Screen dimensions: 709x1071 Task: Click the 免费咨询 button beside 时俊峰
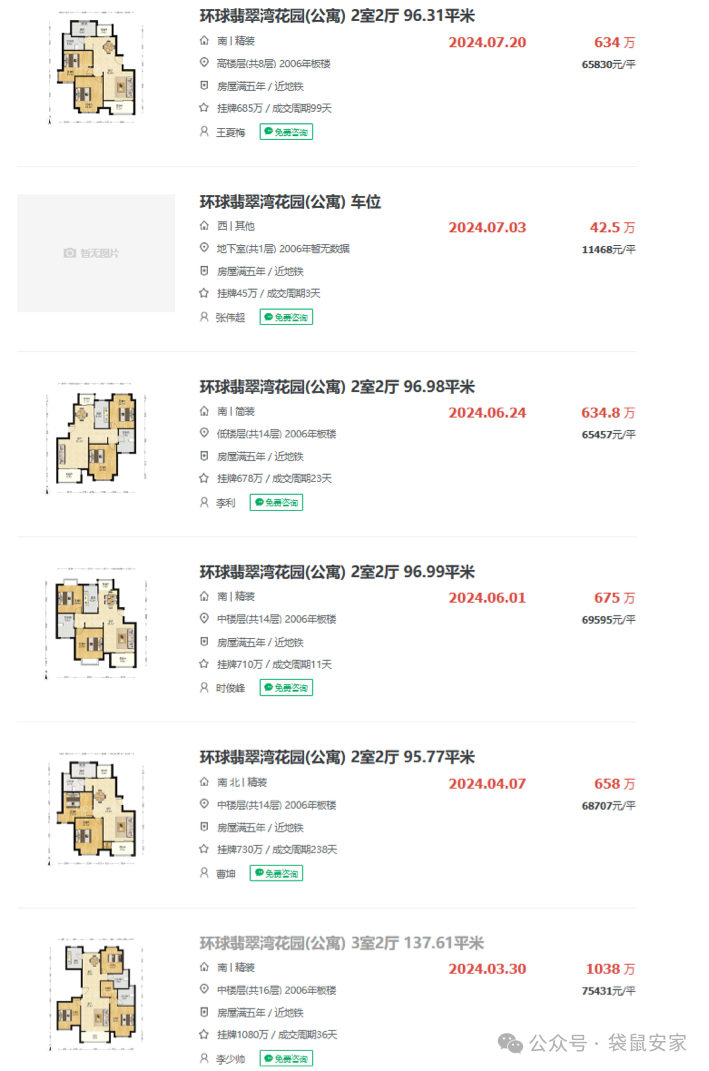coord(286,688)
